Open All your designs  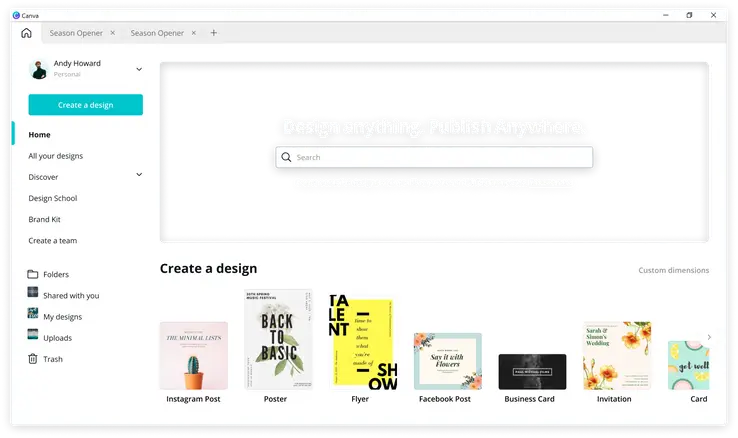[x=56, y=156]
